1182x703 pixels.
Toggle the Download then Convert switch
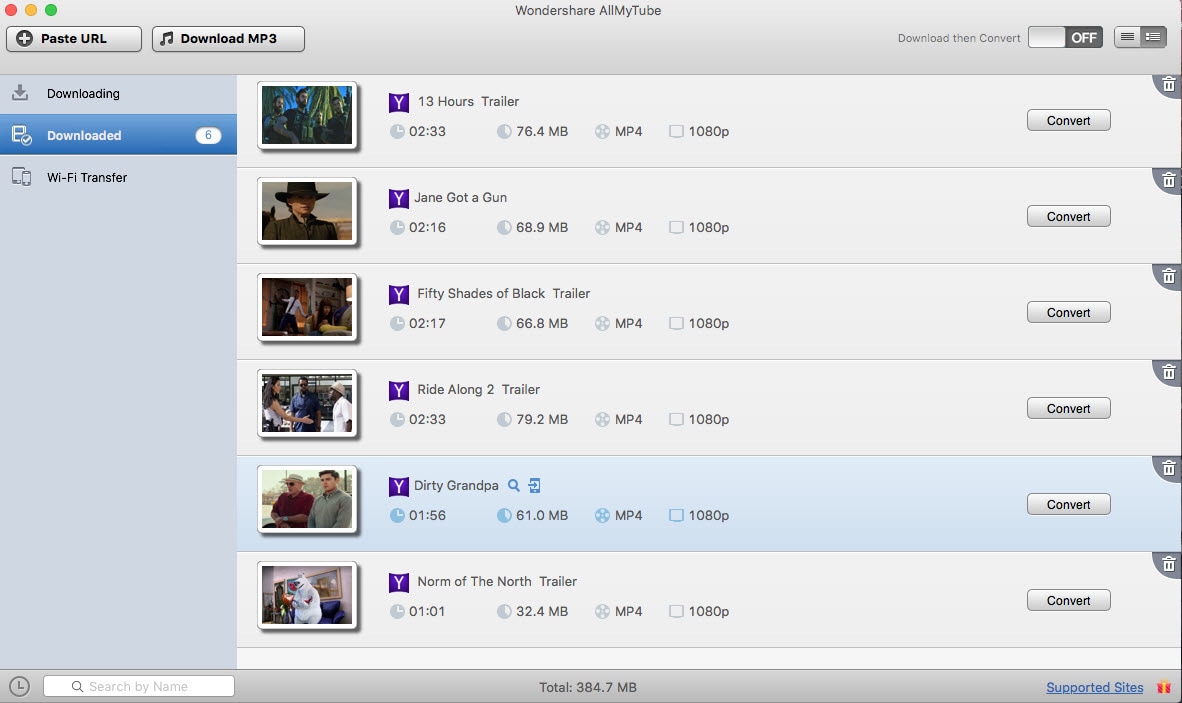click(x=1065, y=38)
